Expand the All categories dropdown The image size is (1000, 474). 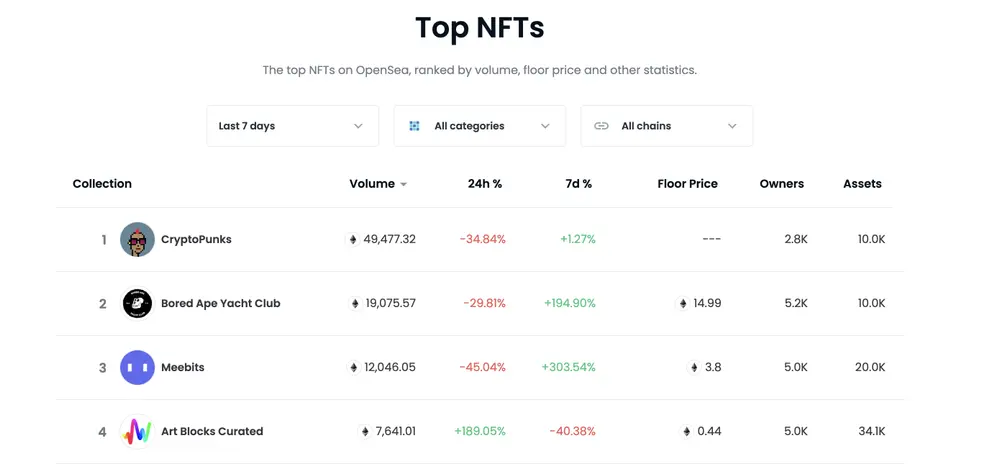click(x=479, y=126)
